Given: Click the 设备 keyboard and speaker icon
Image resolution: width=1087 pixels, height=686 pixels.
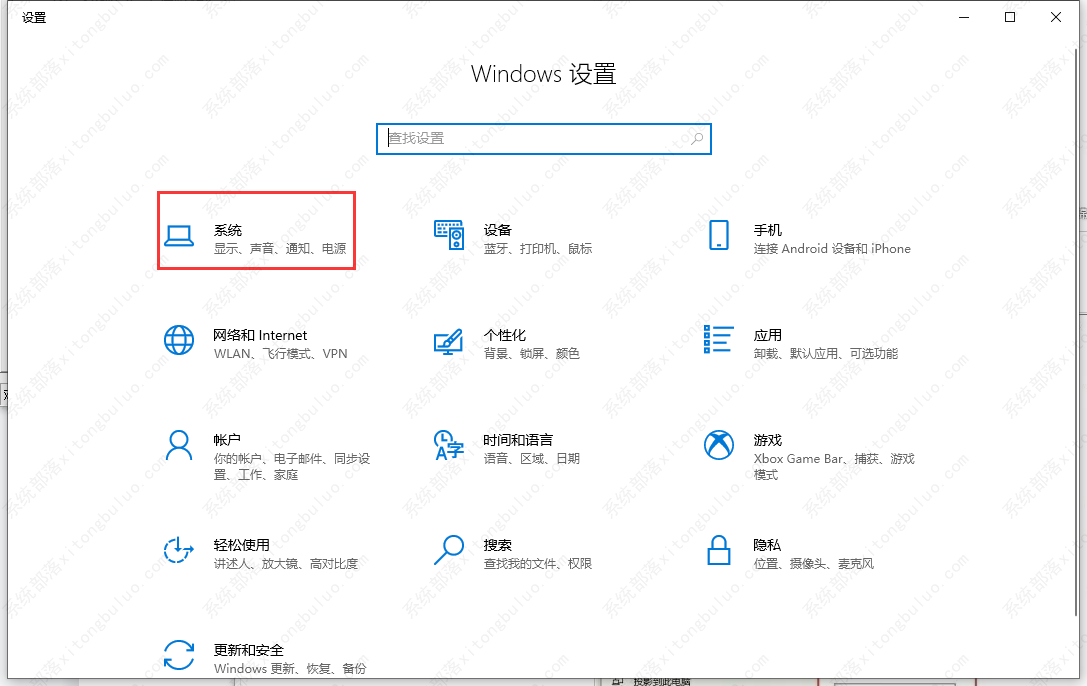Looking at the screenshot, I should coord(449,235).
